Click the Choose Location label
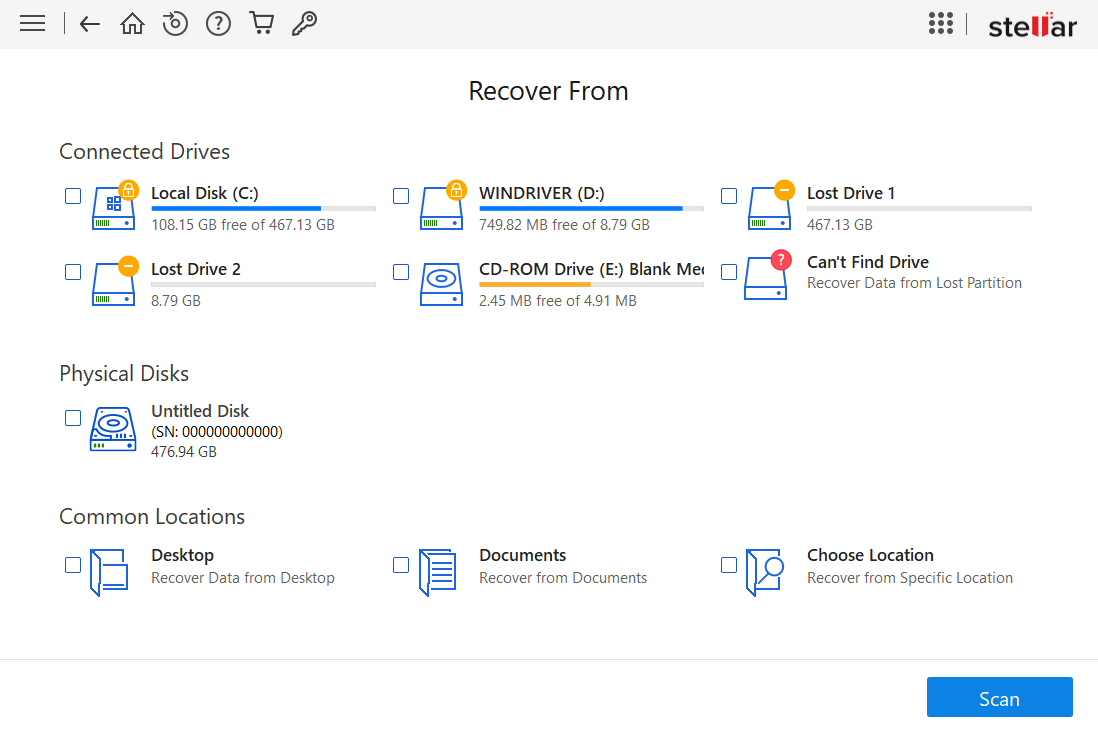1098x734 pixels. tap(870, 555)
